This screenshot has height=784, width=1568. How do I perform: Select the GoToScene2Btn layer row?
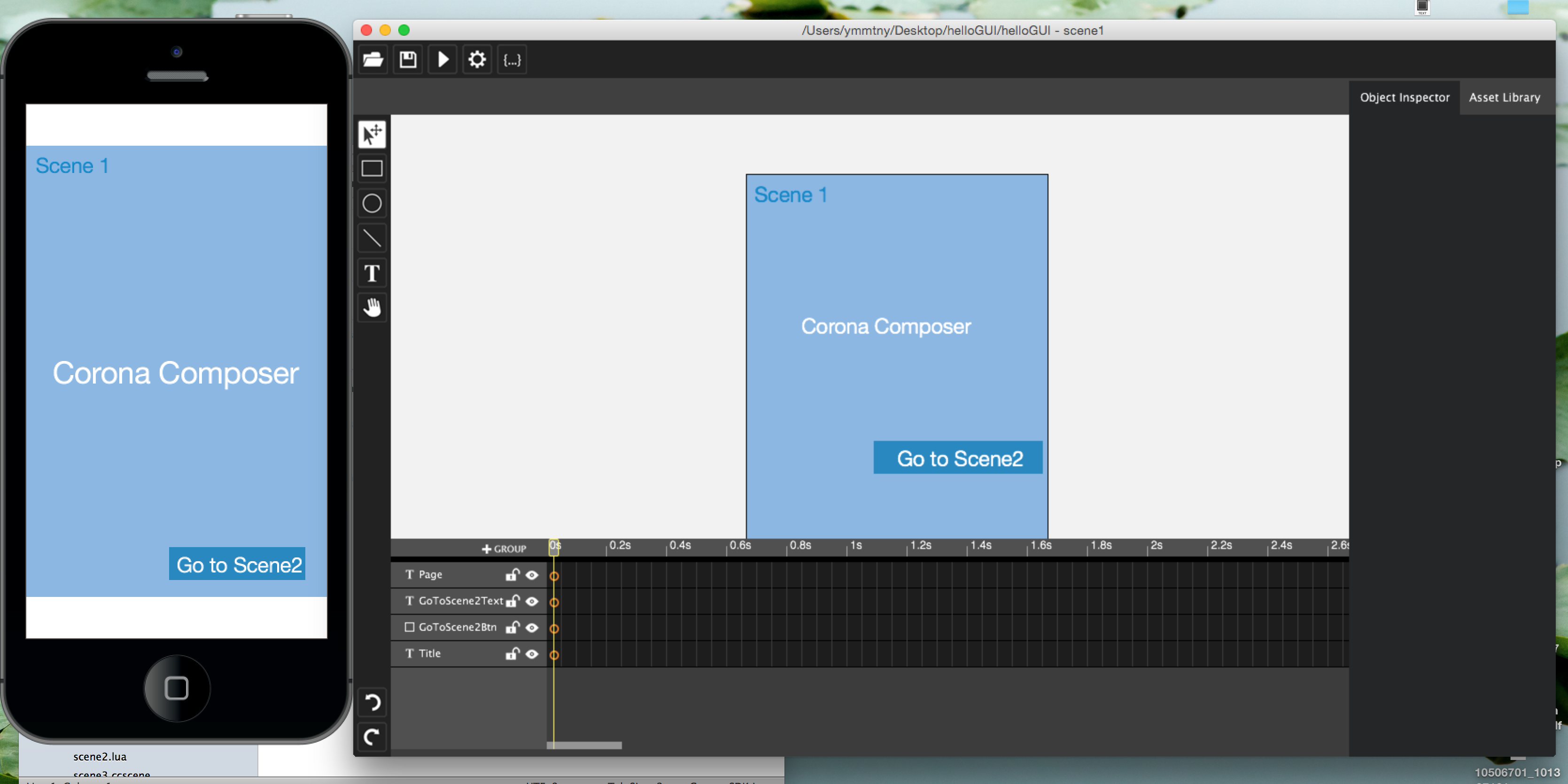(x=469, y=627)
